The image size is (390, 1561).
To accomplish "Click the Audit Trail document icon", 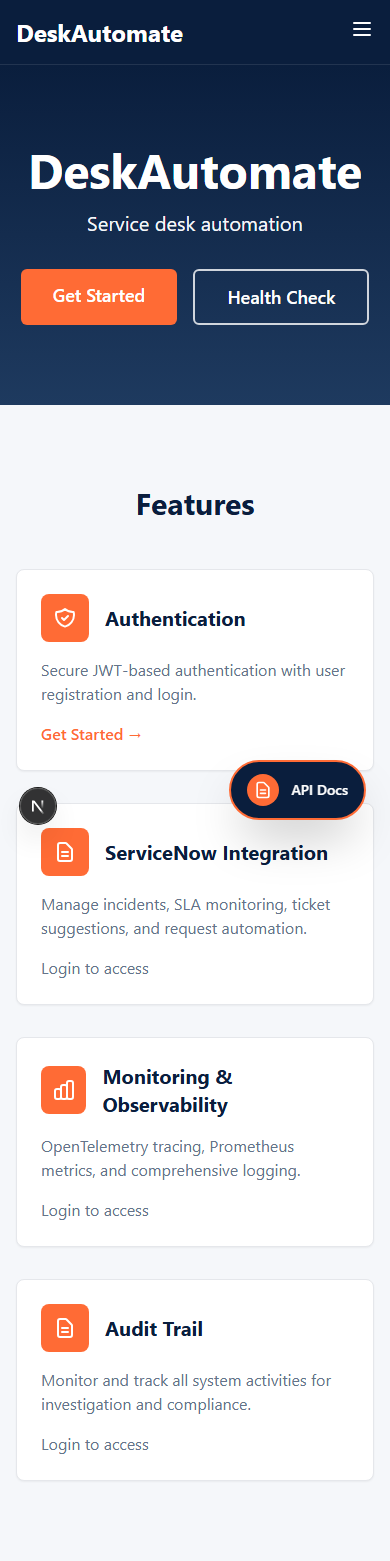I will click(x=65, y=1328).
